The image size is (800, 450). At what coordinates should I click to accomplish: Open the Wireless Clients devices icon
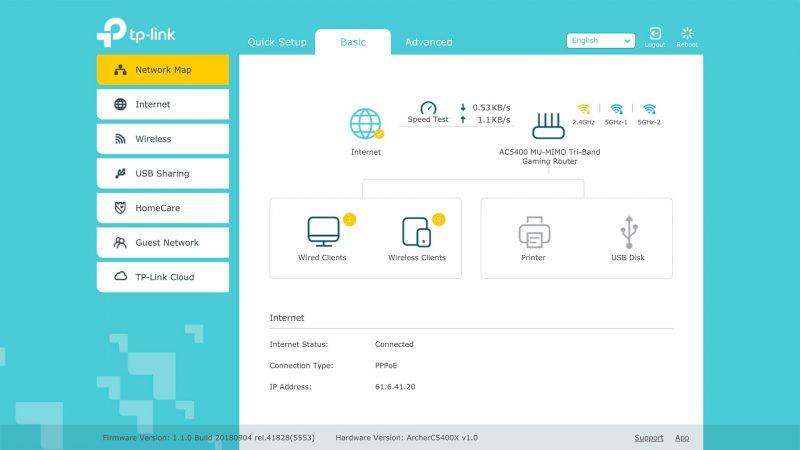tap(417, 232)
